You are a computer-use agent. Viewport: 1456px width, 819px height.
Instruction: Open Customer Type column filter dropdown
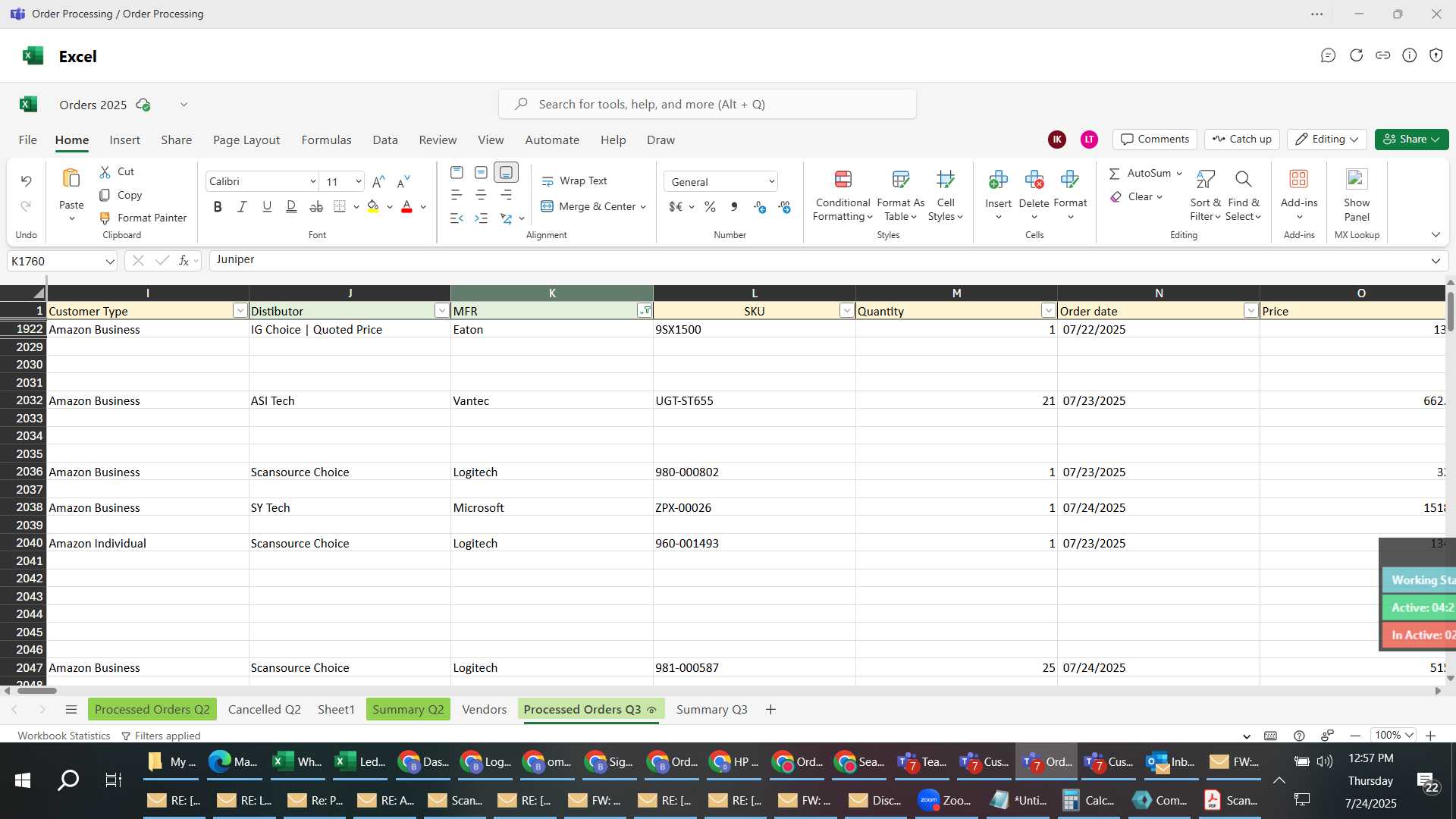(240, 310)
